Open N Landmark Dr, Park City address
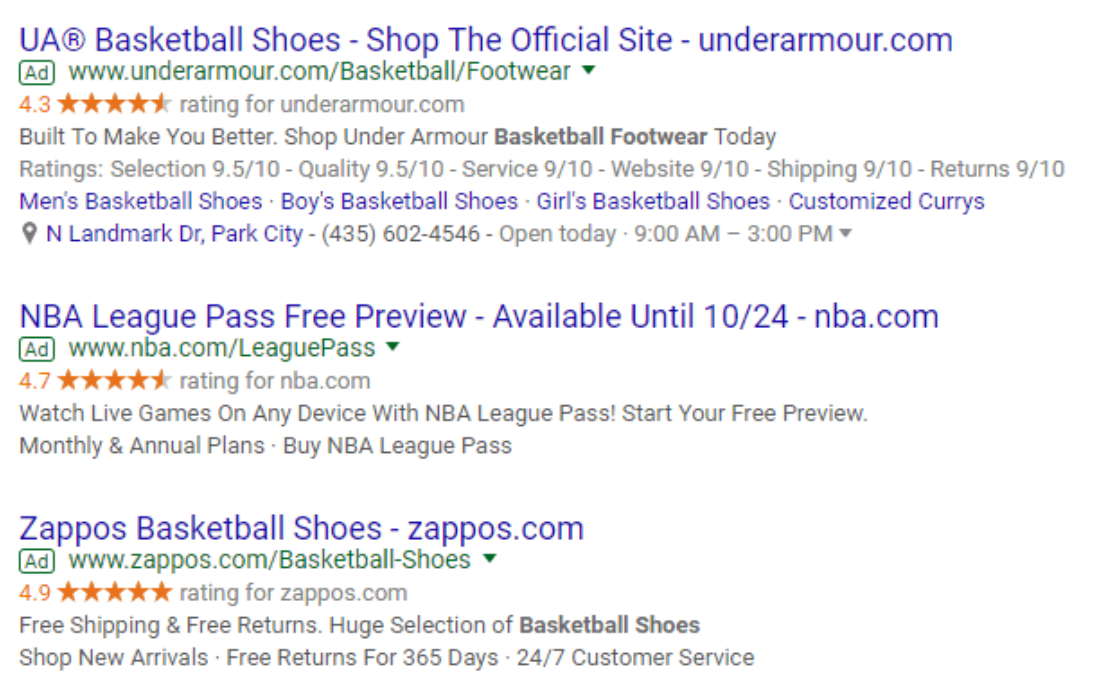Viewport: 1100px width, 698px height. 174,234
